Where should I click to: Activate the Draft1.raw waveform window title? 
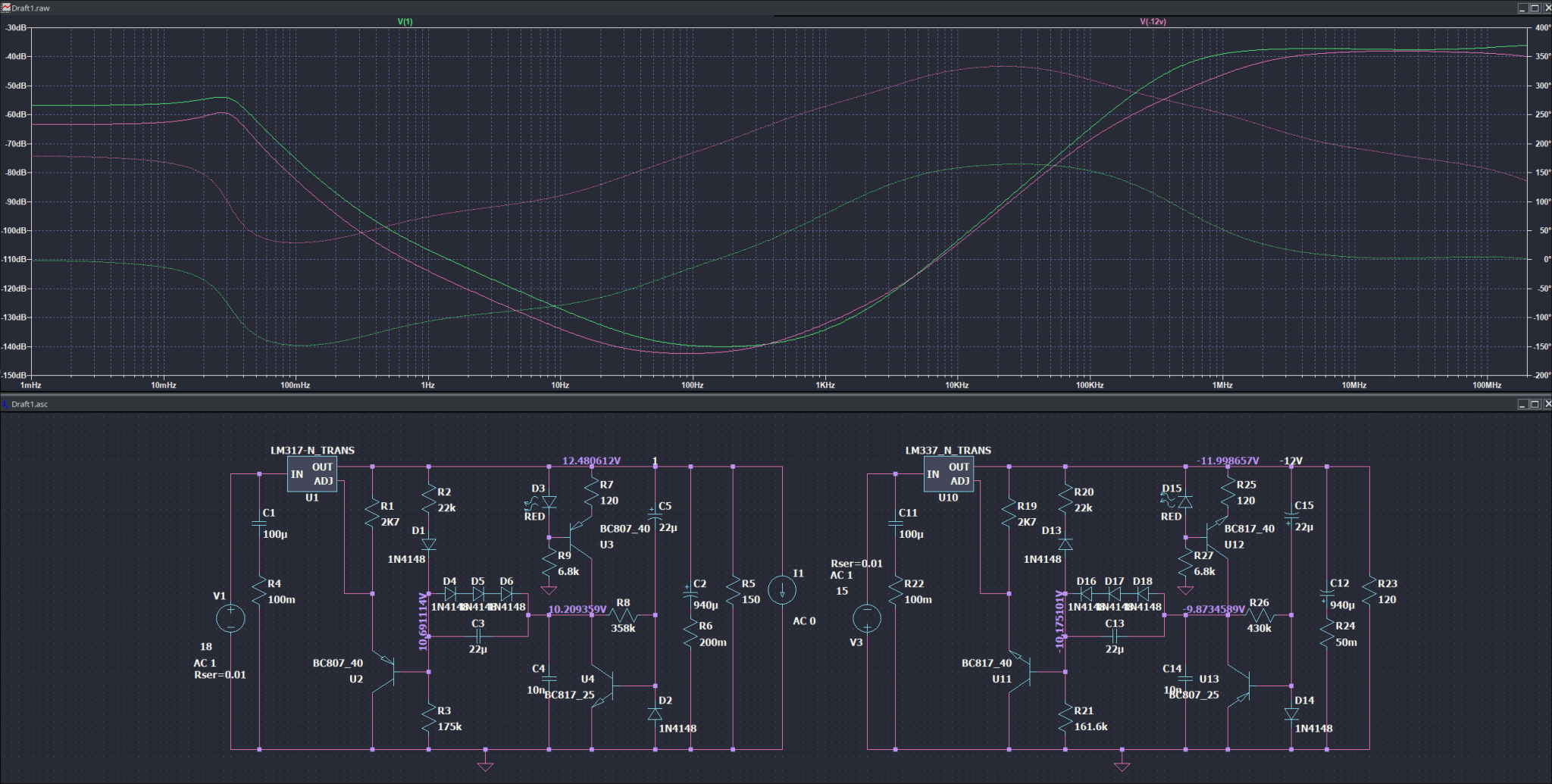point(30,8)
